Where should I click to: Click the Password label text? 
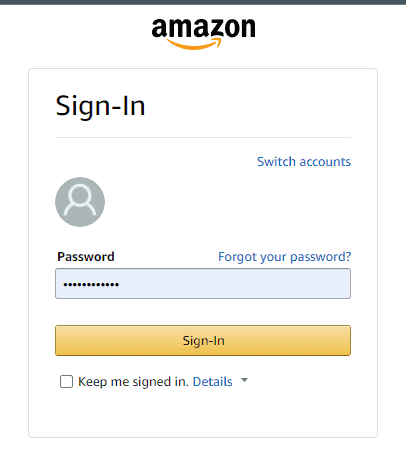[86, 257]
